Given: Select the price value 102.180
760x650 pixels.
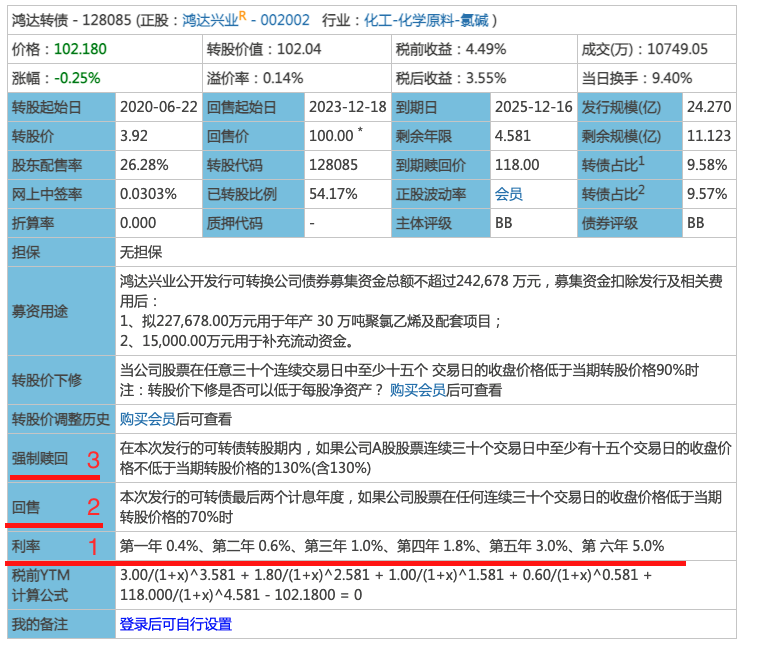Looking at the screenshot, I should (x=80, y=49).
